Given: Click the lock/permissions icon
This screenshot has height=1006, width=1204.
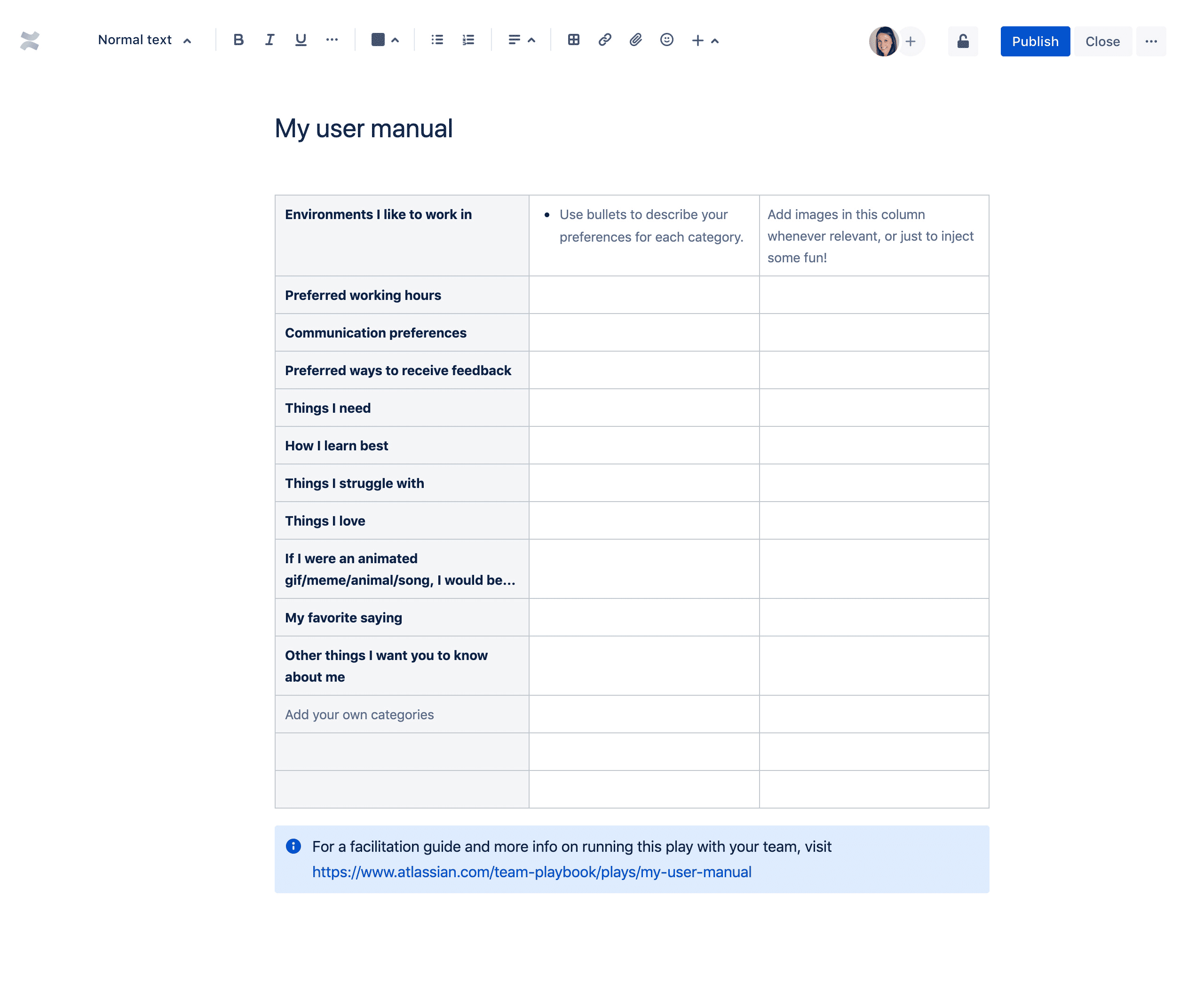Looking at the screenshot, I should 962,40.
